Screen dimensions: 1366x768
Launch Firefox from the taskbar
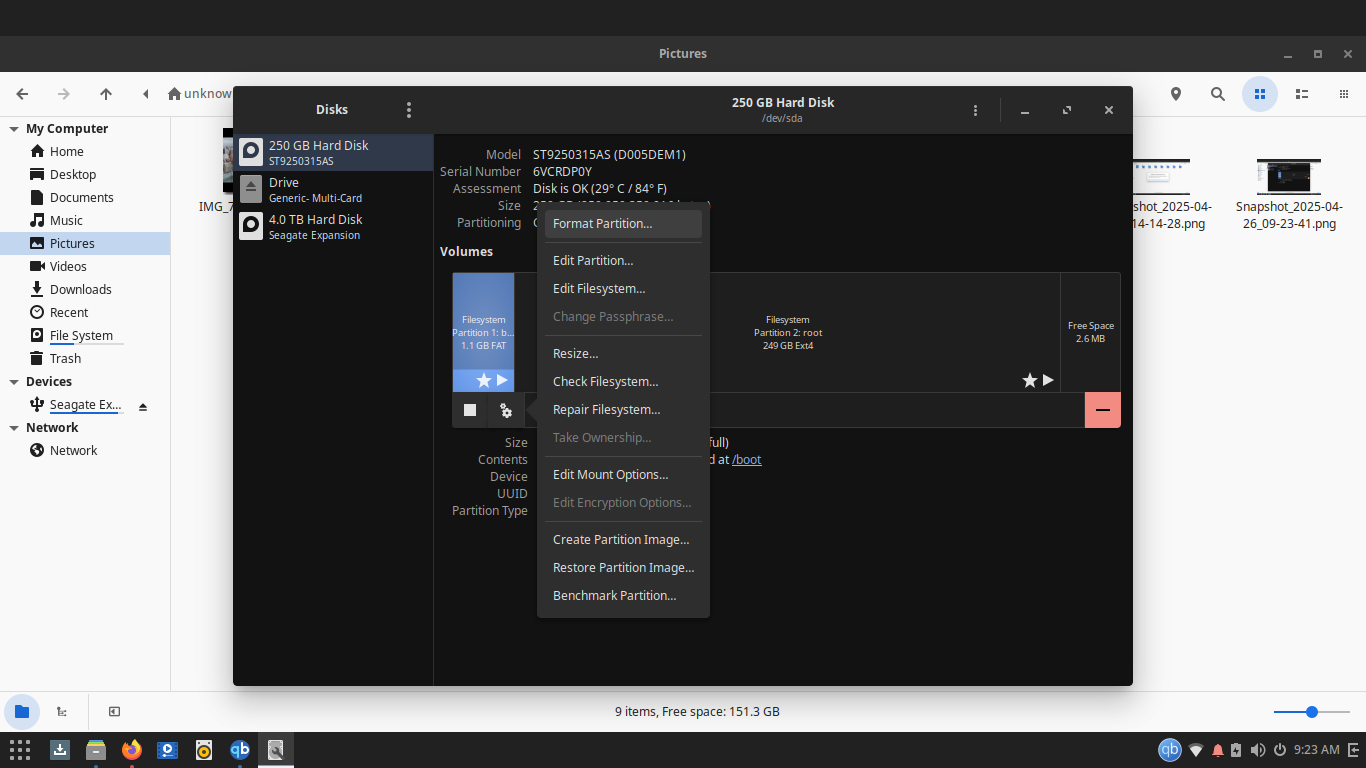point(132,750)
